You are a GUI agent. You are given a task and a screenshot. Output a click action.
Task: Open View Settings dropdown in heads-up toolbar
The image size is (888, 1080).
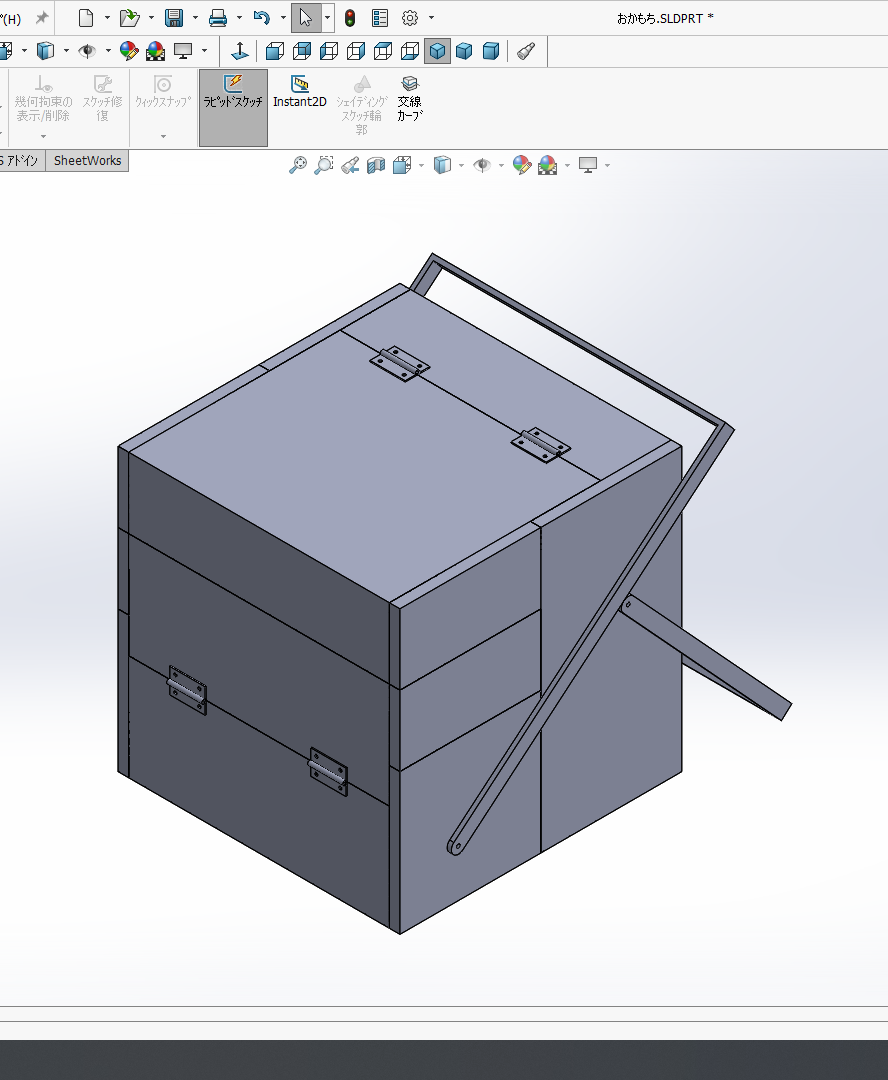pyautogui.click(x=607, y=165)
